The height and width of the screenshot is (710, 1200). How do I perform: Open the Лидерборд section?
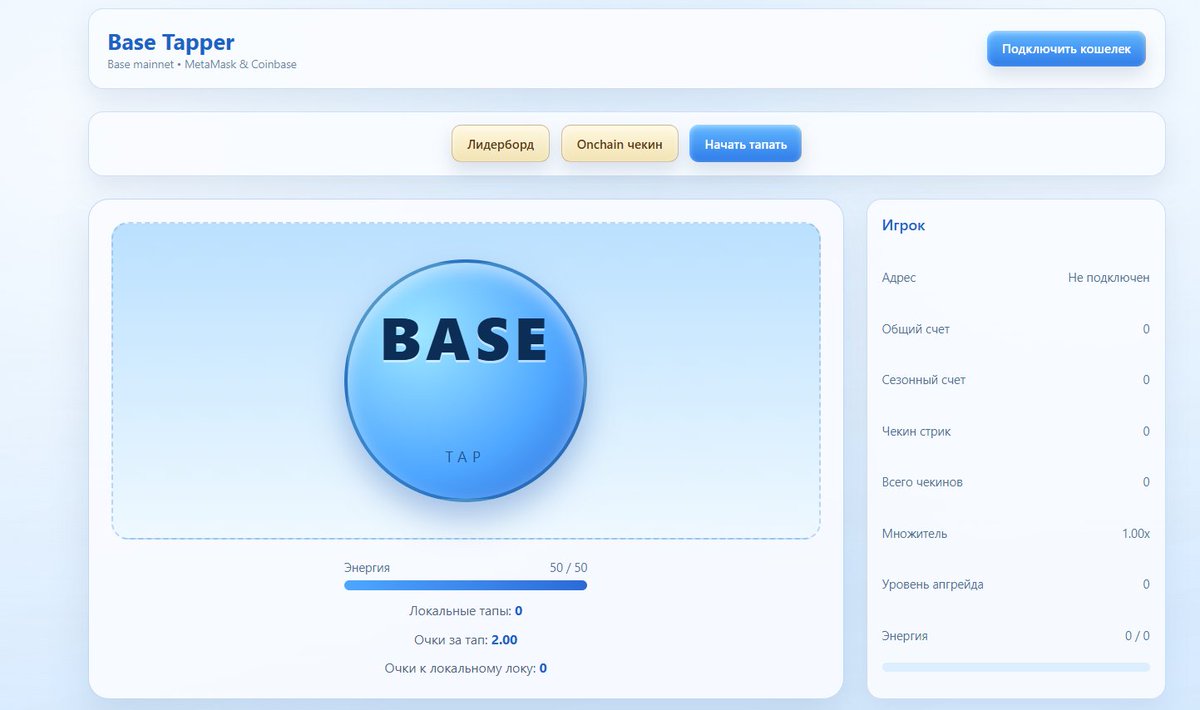[x=500, y=144]
